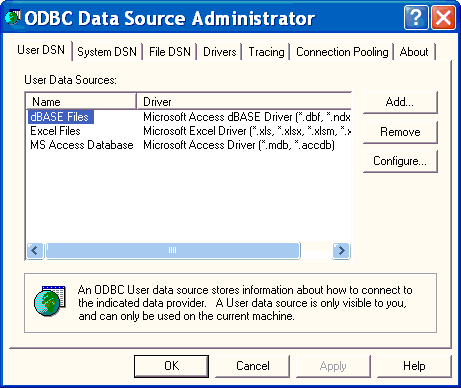Click the Microsoft Access Driver (*.mdb, *.accdb) cell

tap(239, 145)
